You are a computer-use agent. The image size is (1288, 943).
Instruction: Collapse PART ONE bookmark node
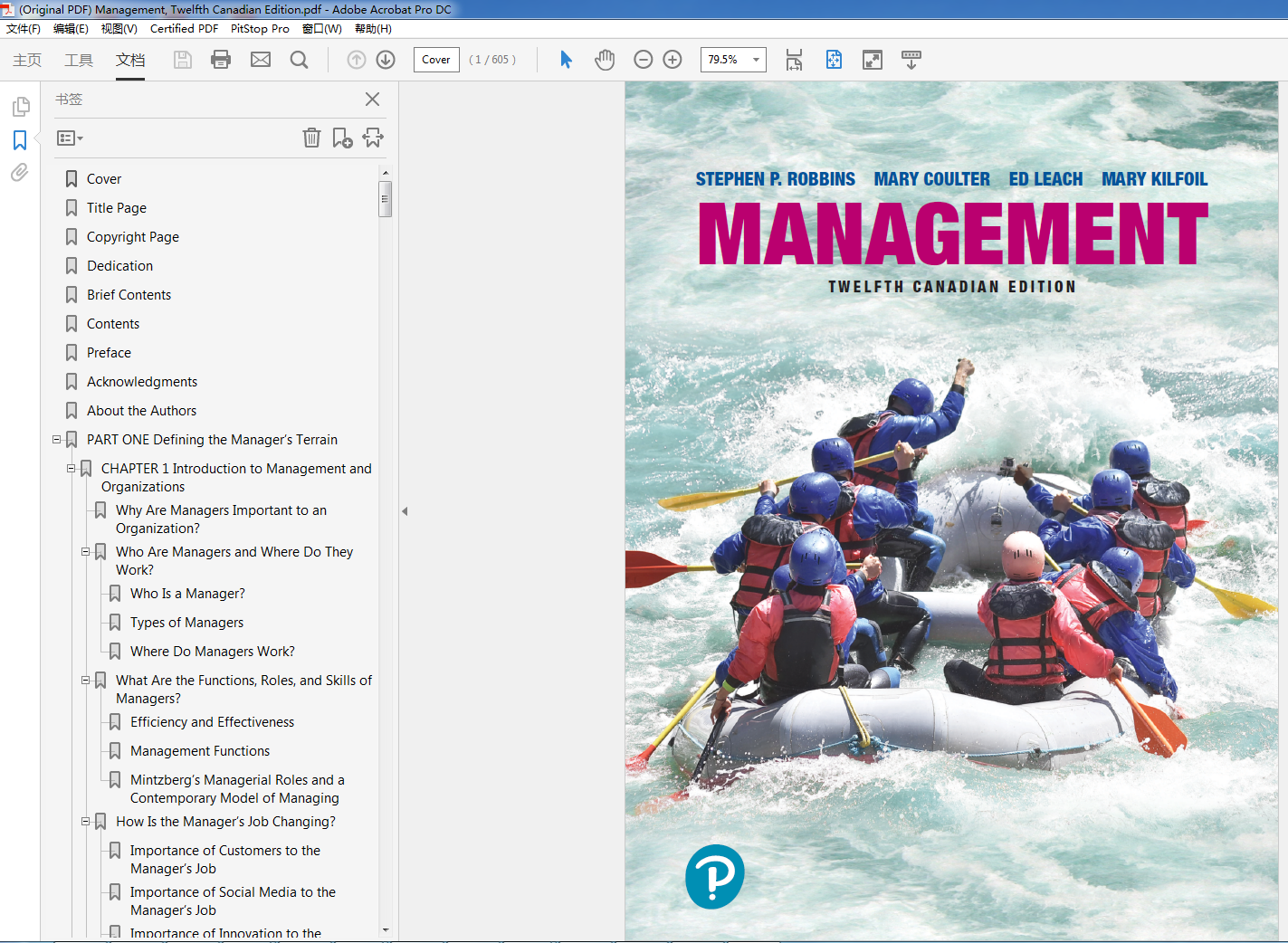56,440
